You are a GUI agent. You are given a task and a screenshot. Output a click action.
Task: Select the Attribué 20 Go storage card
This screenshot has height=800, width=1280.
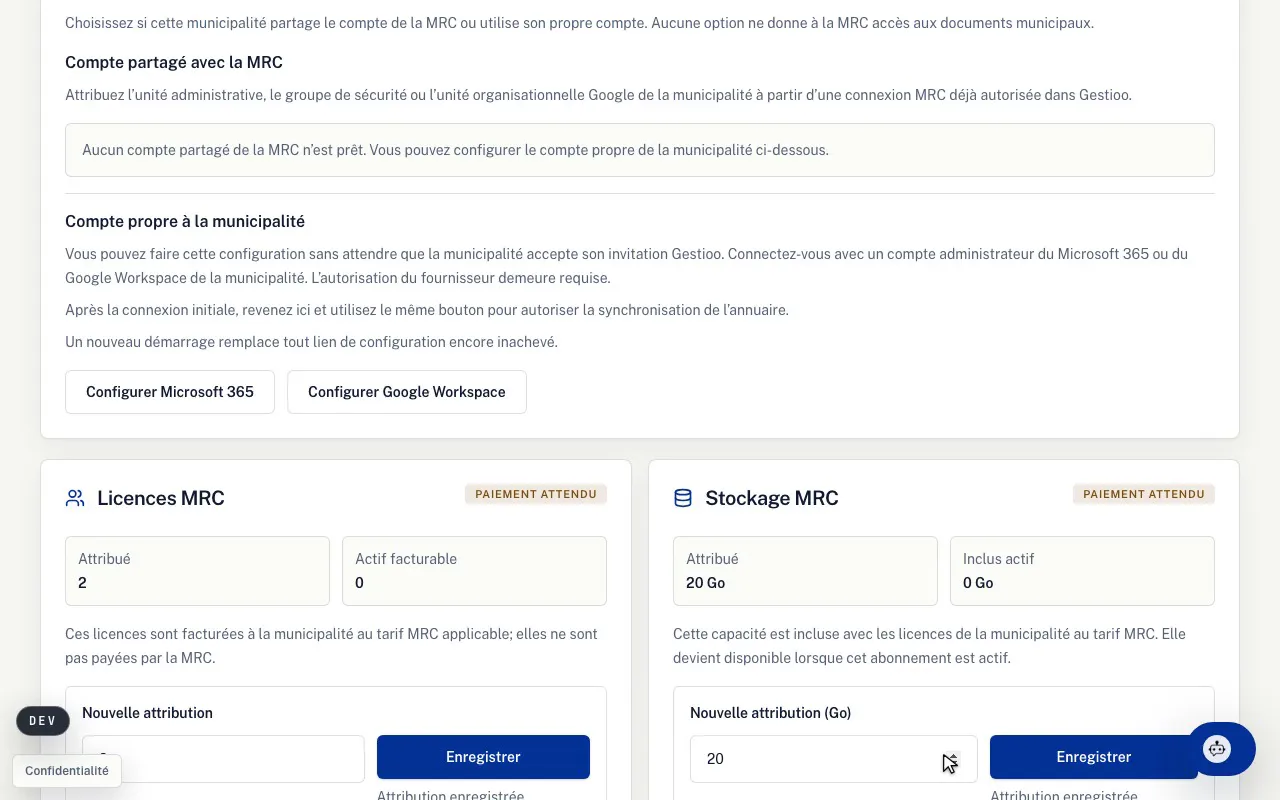tap(805, 571)
